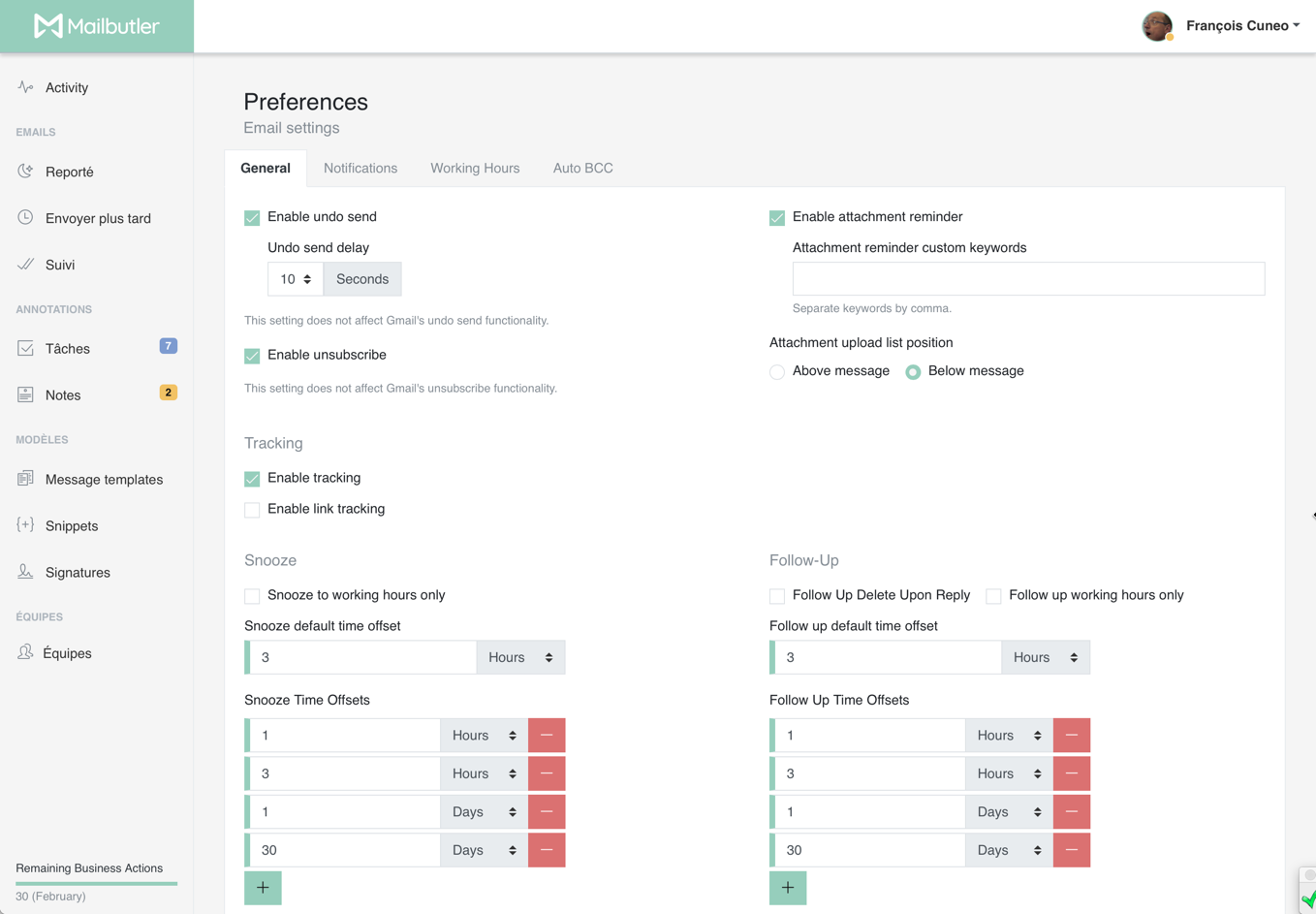Enable link tracking checkbox
This screenshot has width=1316, height=914.
click(252, 510)
